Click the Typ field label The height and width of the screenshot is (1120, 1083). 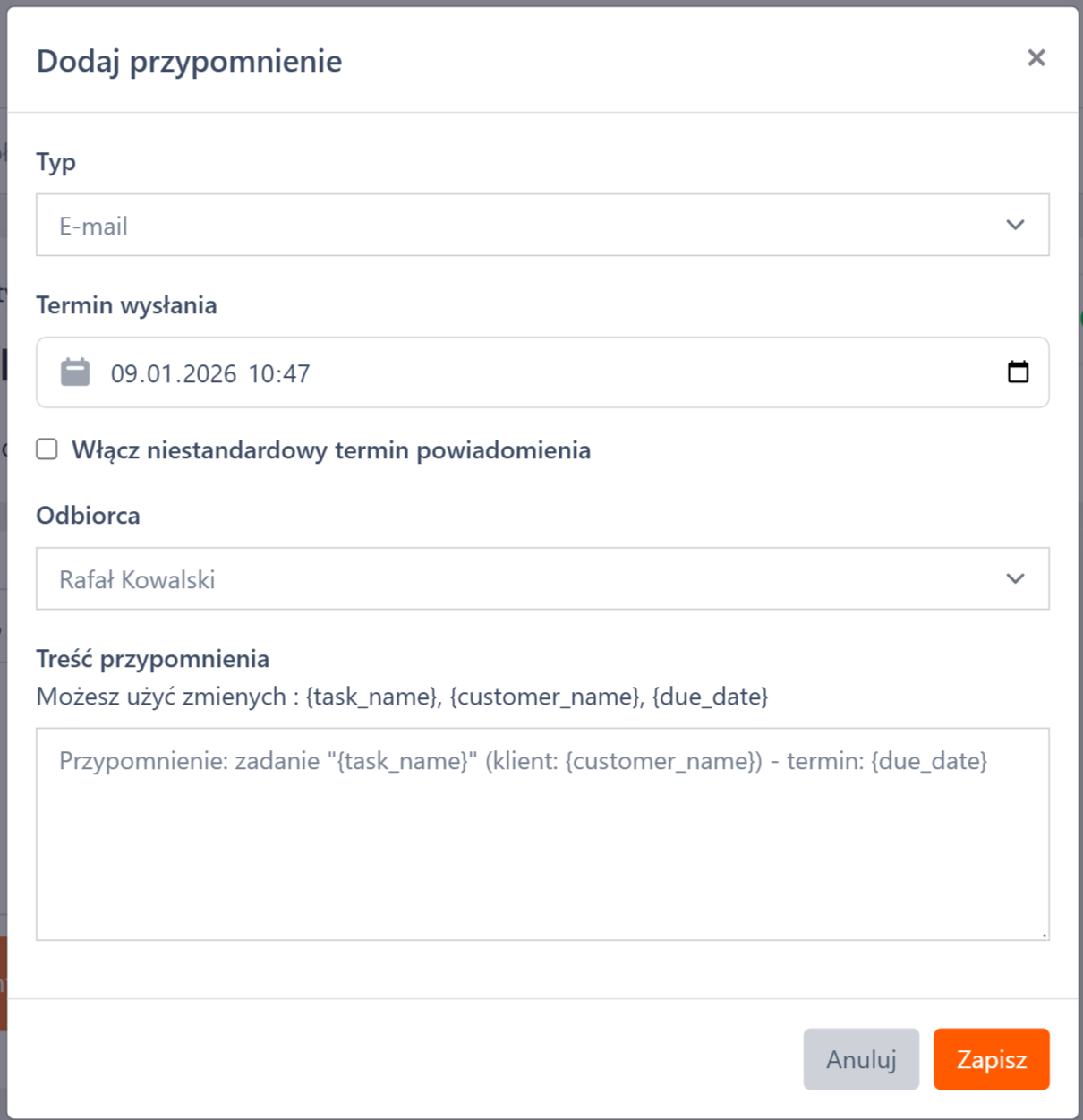point(55,163)
